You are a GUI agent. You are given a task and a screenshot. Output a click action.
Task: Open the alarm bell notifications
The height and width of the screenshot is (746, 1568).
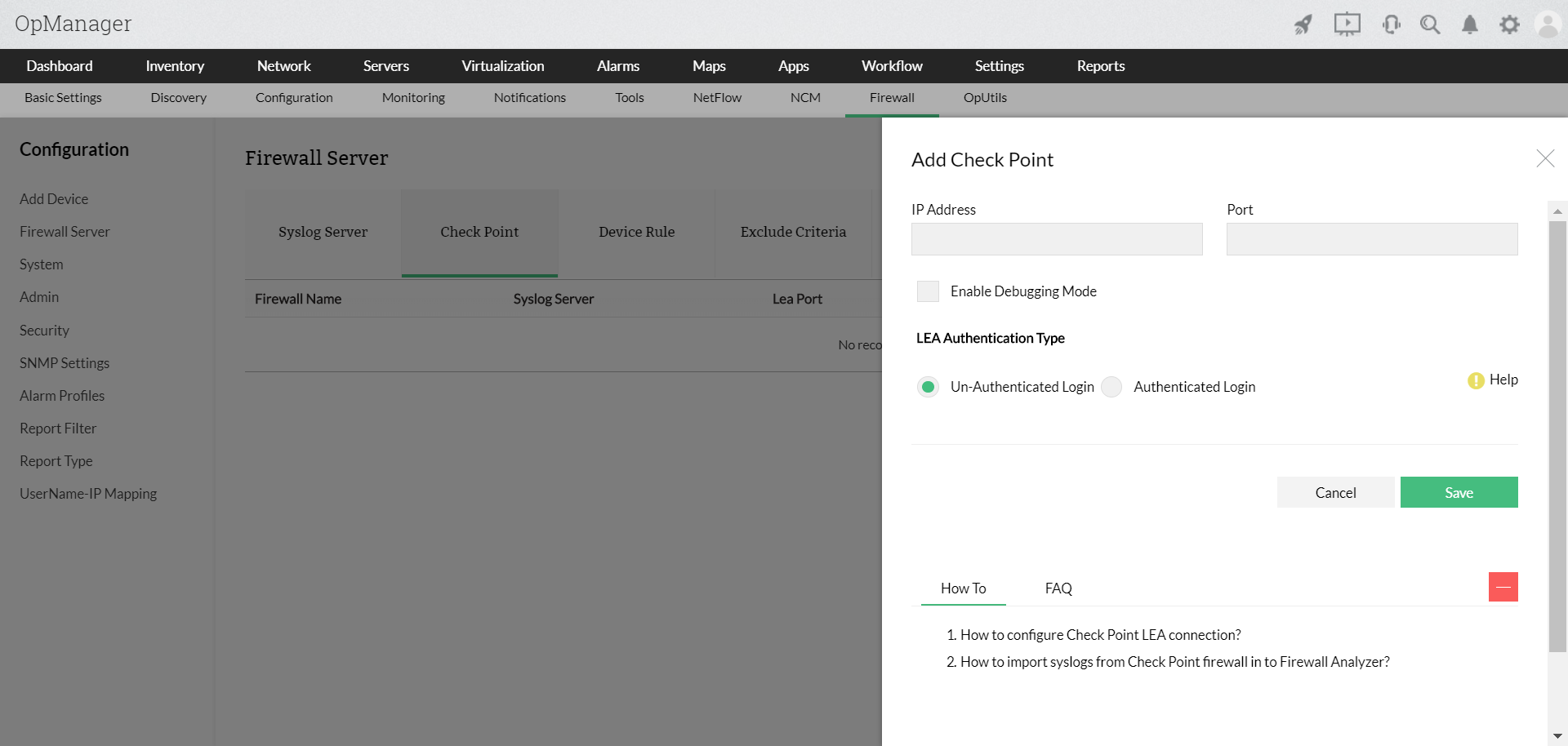point(1470,24)
